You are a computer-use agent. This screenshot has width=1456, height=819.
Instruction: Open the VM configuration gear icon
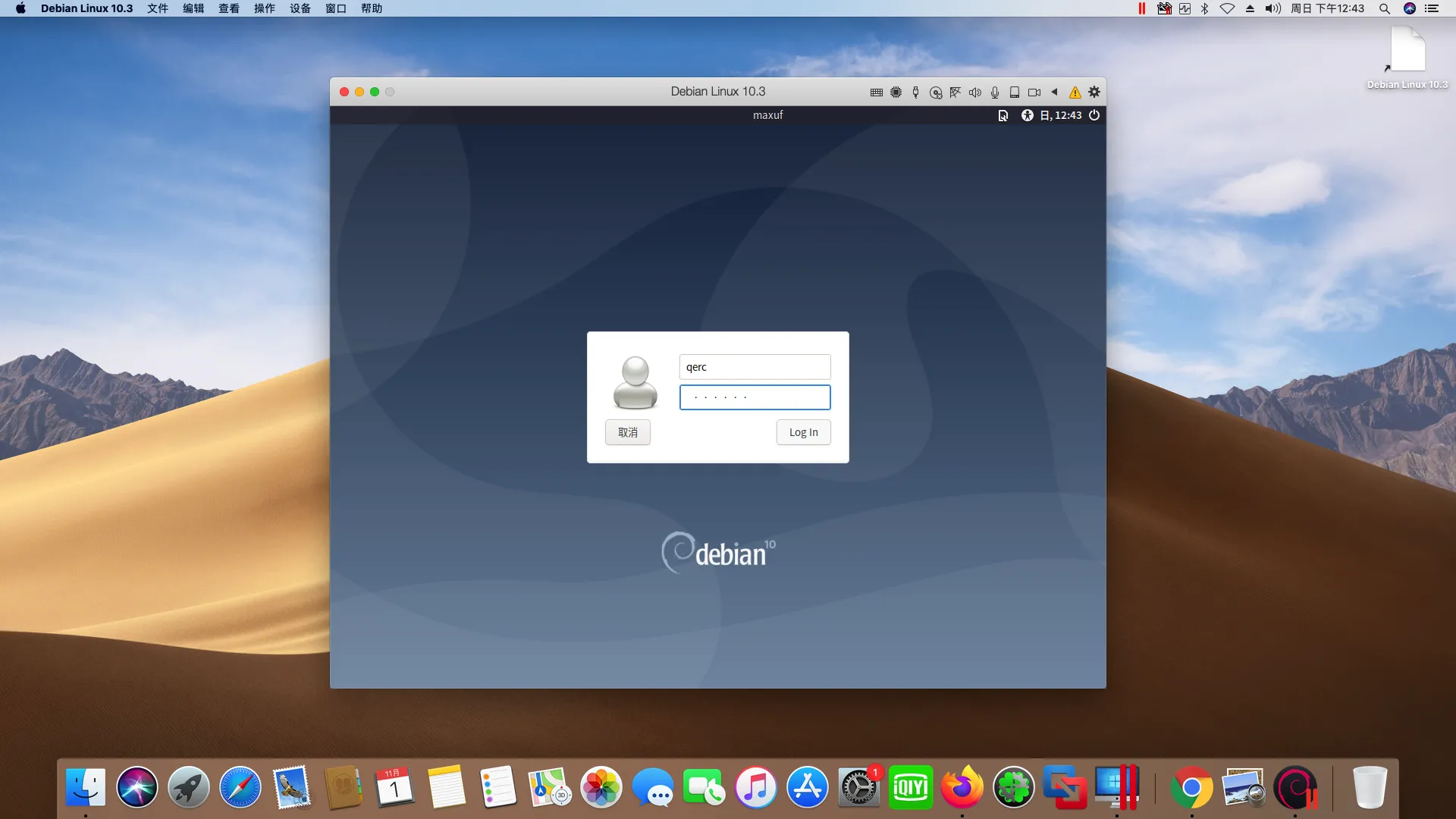click(x=1094, y=92)
